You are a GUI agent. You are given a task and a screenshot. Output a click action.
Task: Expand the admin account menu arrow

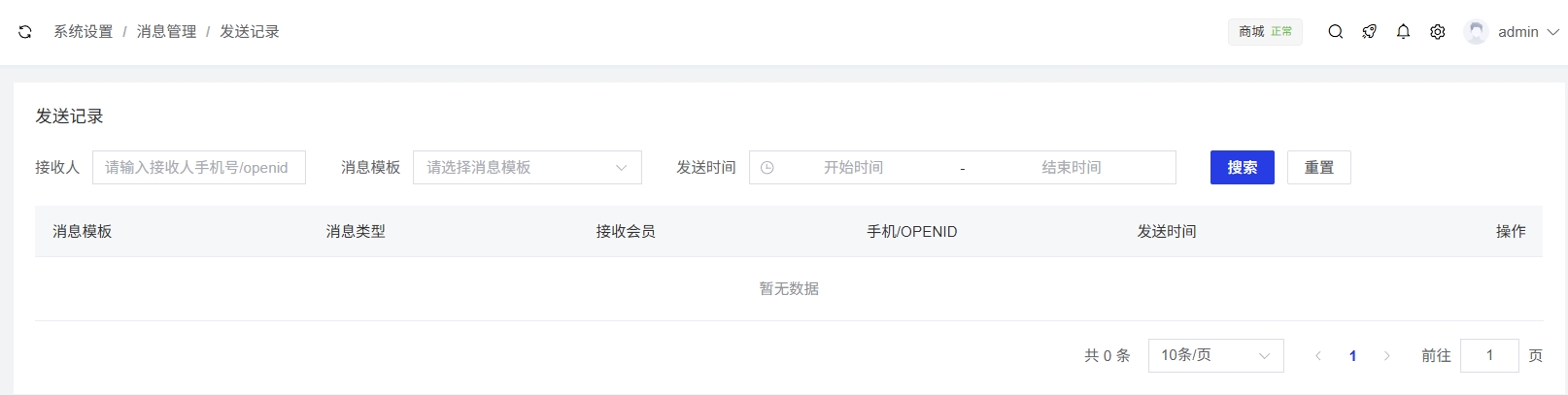[x=1552, y=32]
